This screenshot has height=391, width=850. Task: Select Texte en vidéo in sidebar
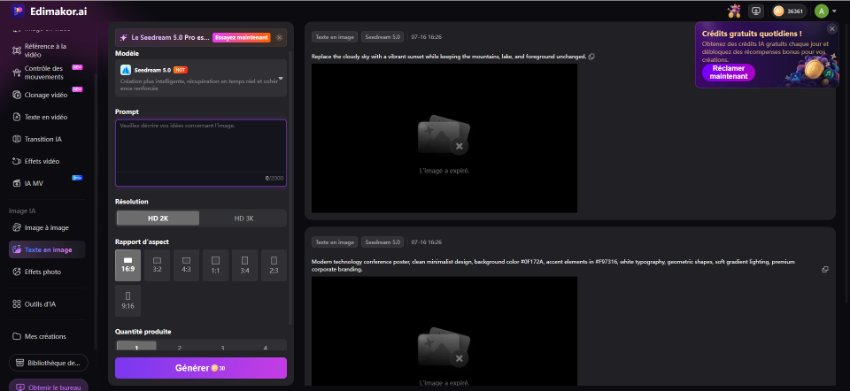46,117
